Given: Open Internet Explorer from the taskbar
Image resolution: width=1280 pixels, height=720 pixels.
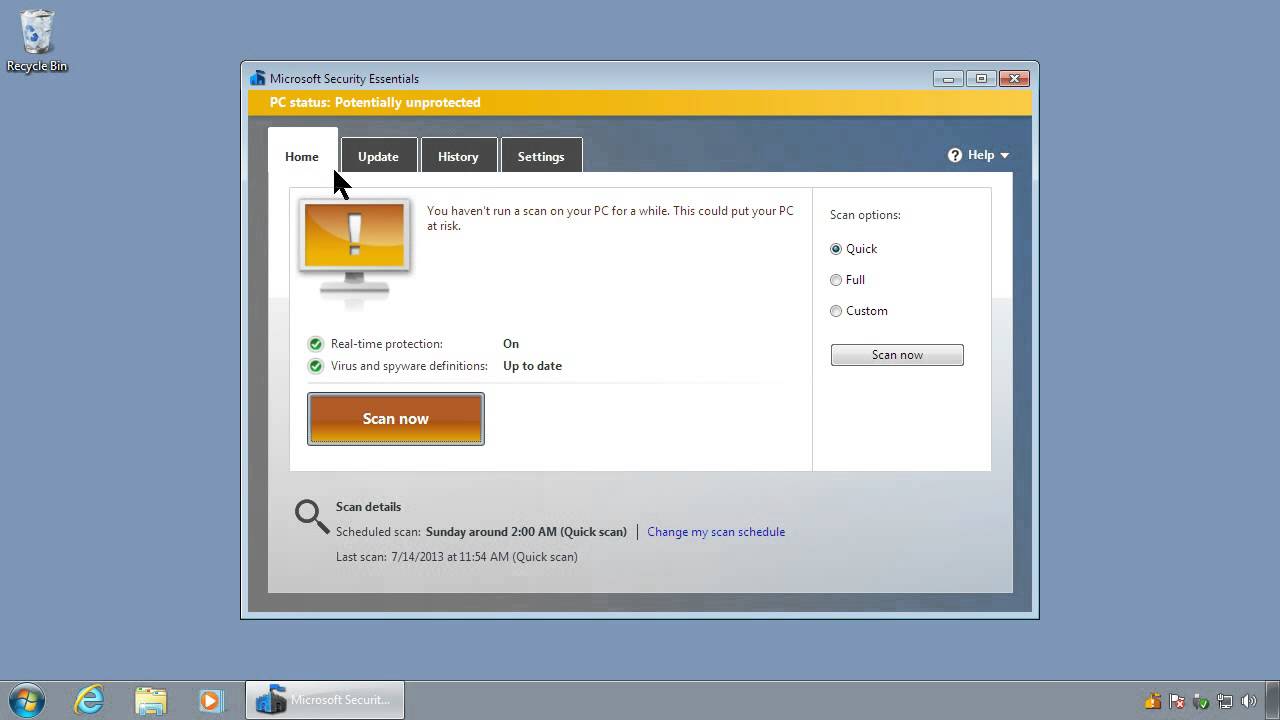Looking at the screenshot, I should pyautogui.click(x=88, y=700).
